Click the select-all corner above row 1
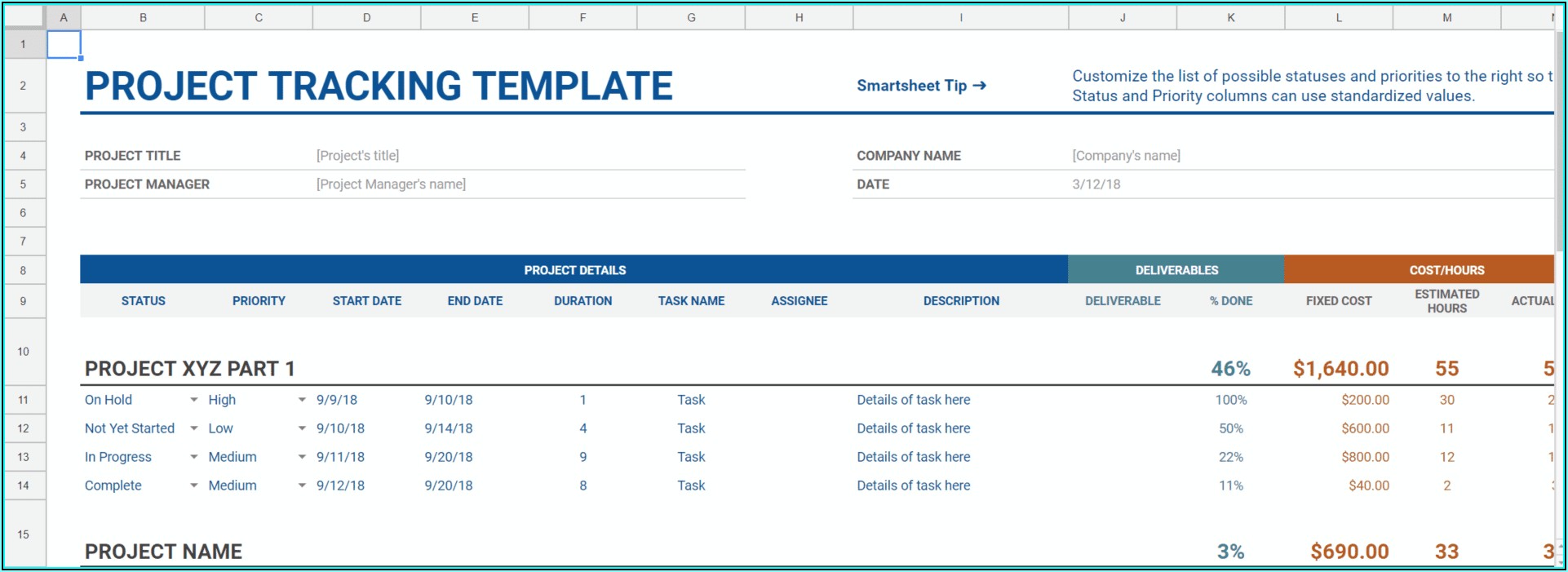 pyautogui.click(x=23, y=17)
